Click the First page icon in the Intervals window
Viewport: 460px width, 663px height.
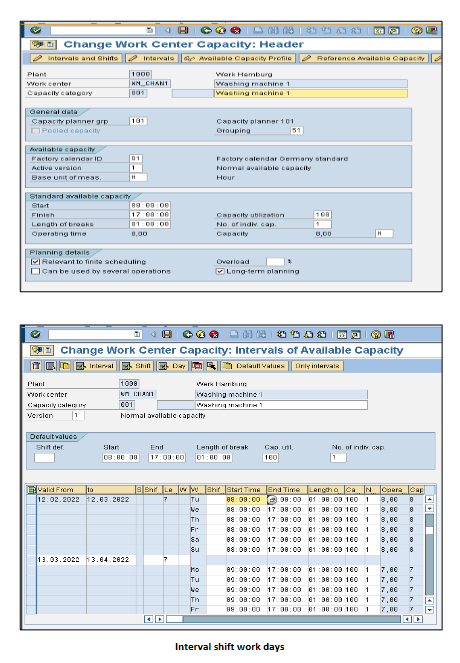click(282, 334)
